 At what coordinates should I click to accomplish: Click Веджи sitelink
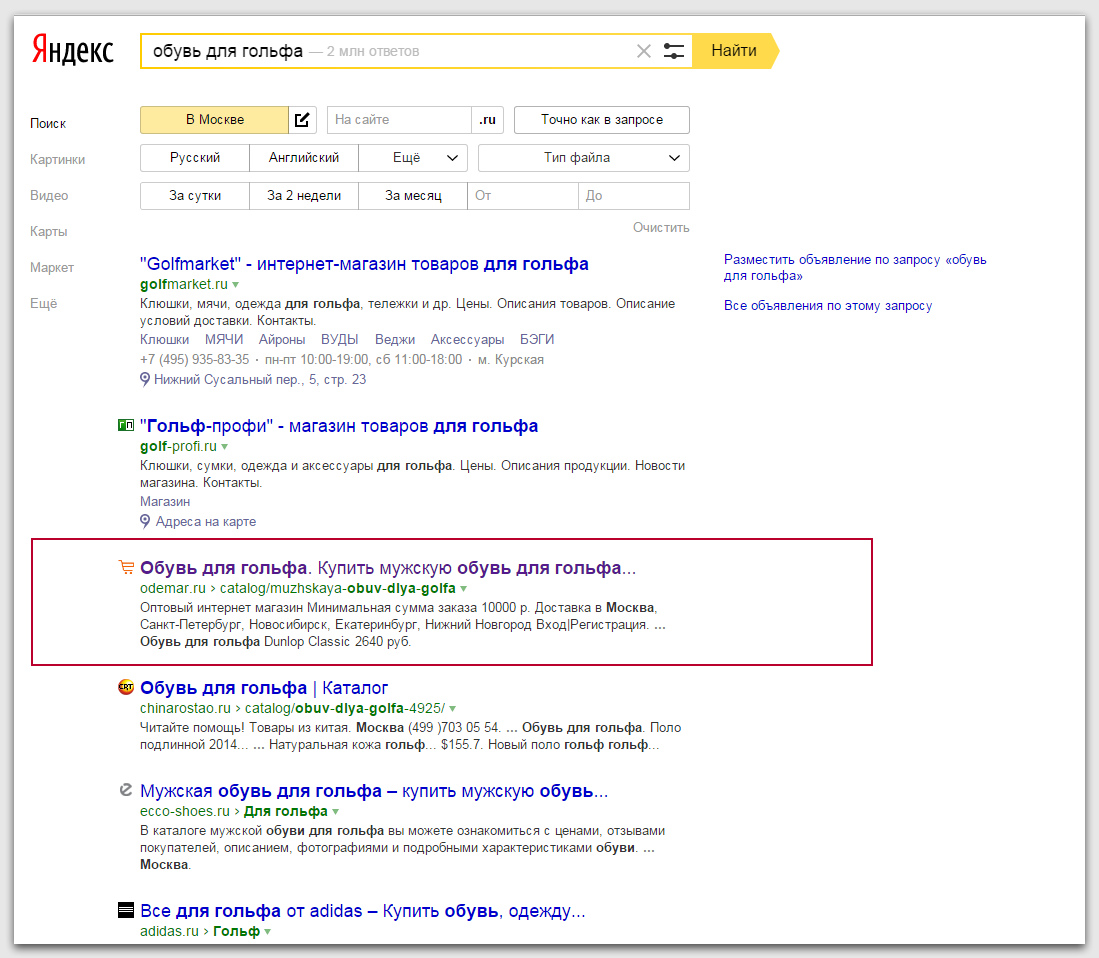click(x=395, y=339)
